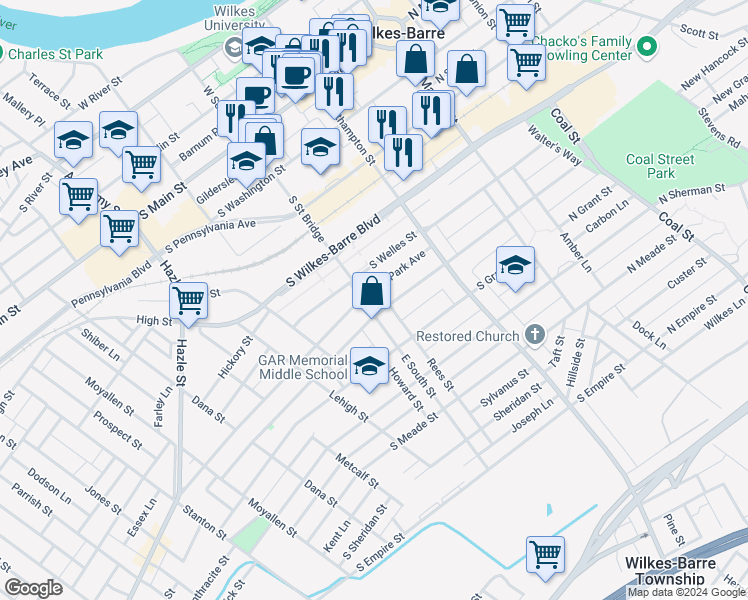The width and height of the screenshot is (748, 600).
Task: Click the Sylvanus St label
Action: pyautogui.click(x=504, y=388)
